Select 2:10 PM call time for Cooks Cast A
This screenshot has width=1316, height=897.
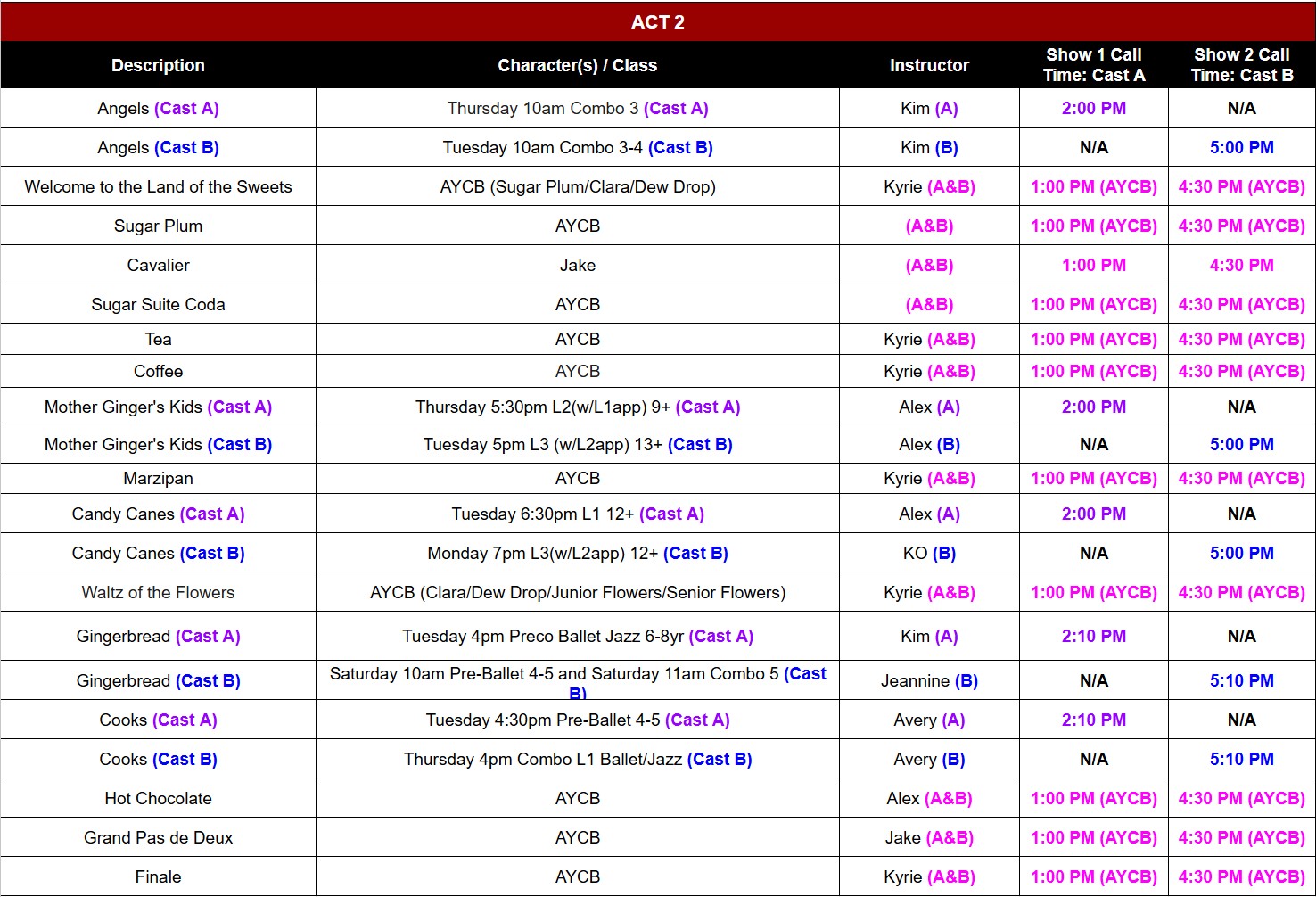click(1093, 720)
